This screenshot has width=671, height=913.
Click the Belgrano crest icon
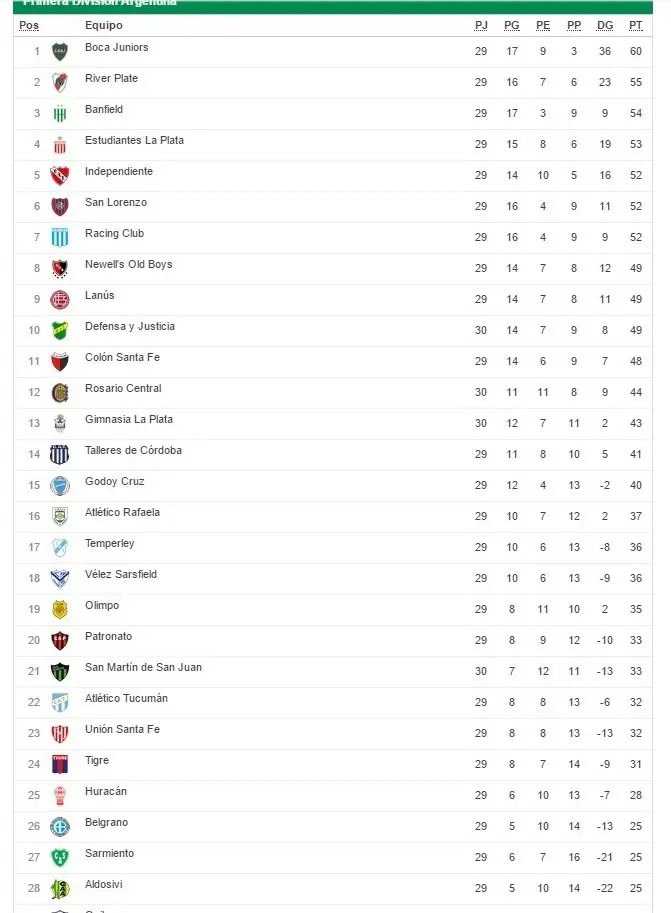click(60, 826)
